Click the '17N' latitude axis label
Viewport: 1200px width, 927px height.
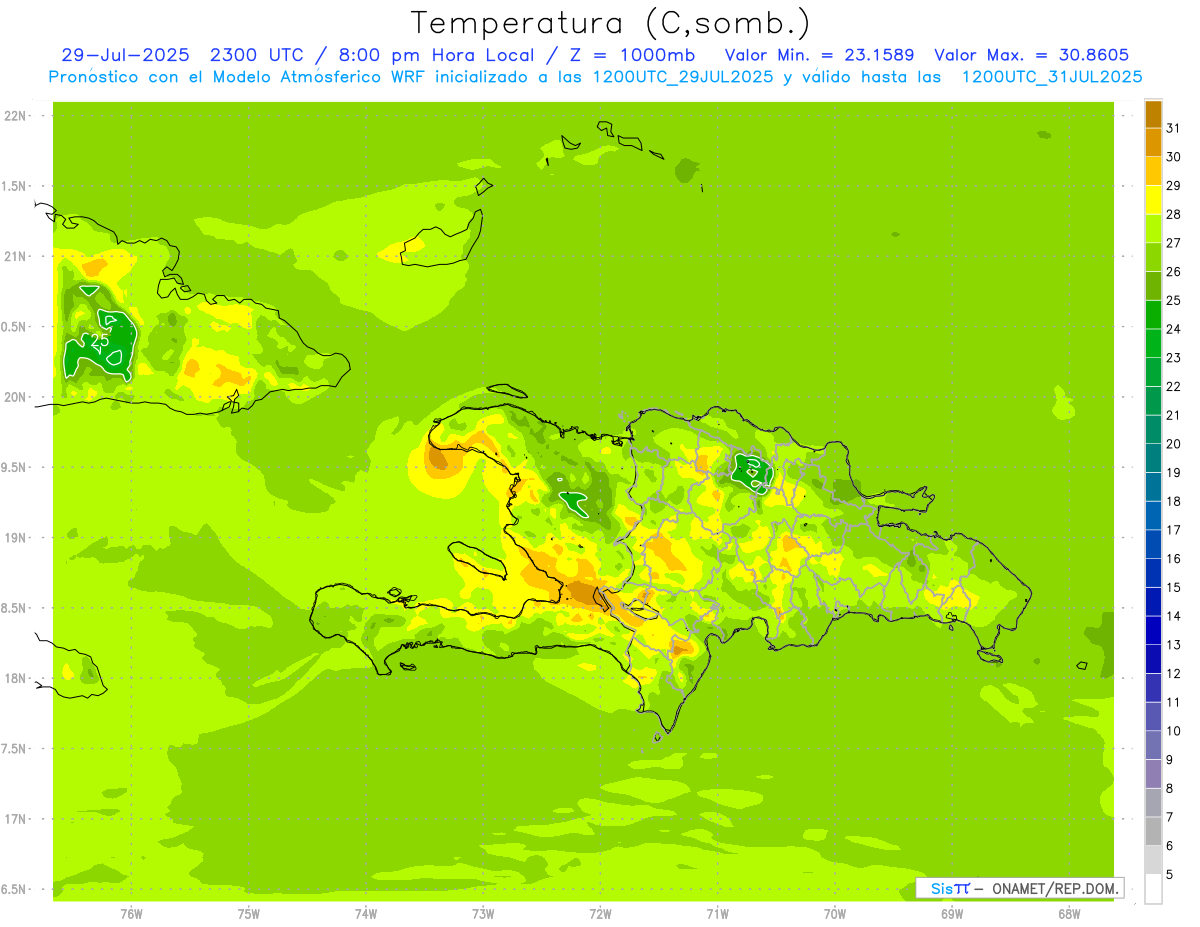(x=15, y=819)
